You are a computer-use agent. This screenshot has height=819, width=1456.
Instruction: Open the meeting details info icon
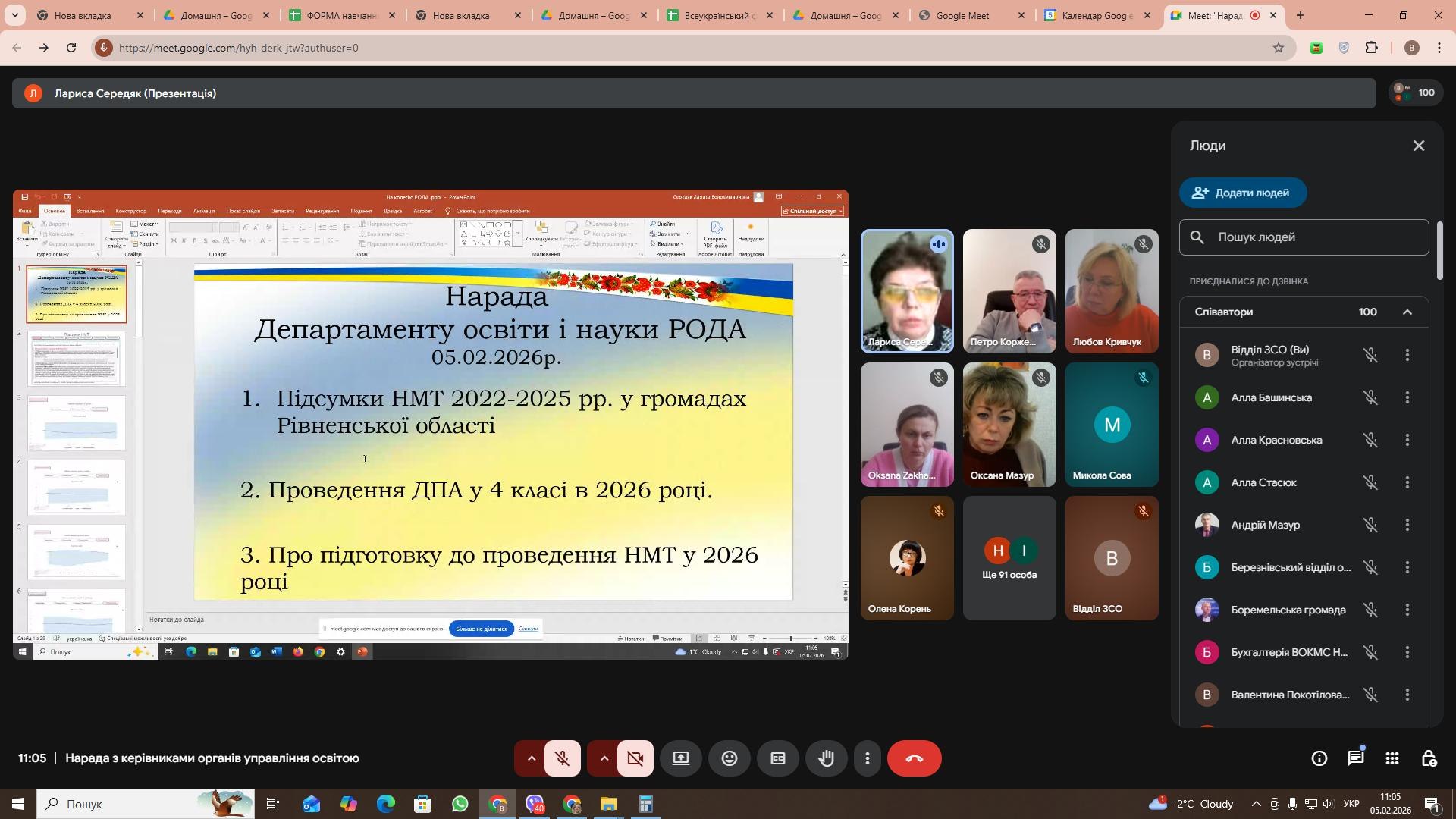pos(1319,759)
